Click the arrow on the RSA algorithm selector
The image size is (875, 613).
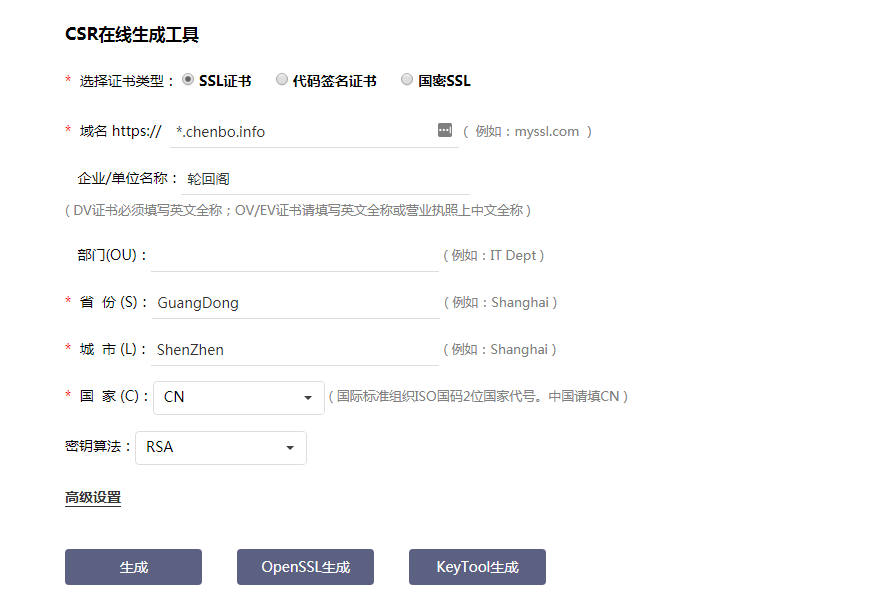290,448
